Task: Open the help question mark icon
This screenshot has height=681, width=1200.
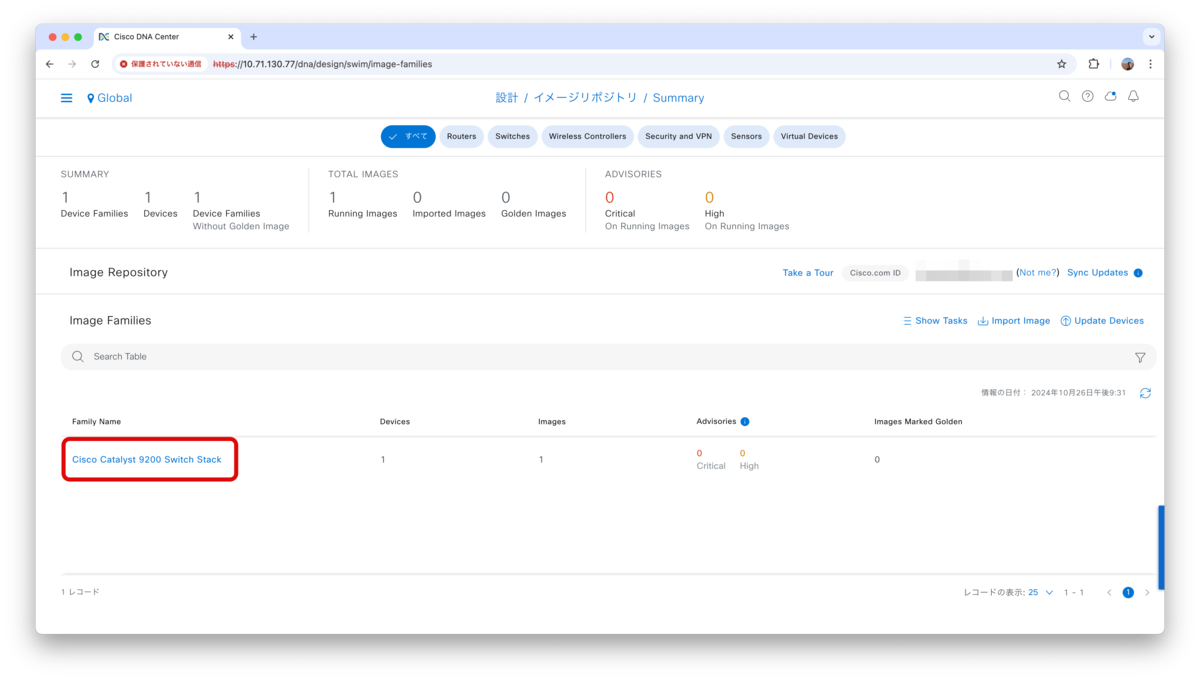Action: (1087, 97)
